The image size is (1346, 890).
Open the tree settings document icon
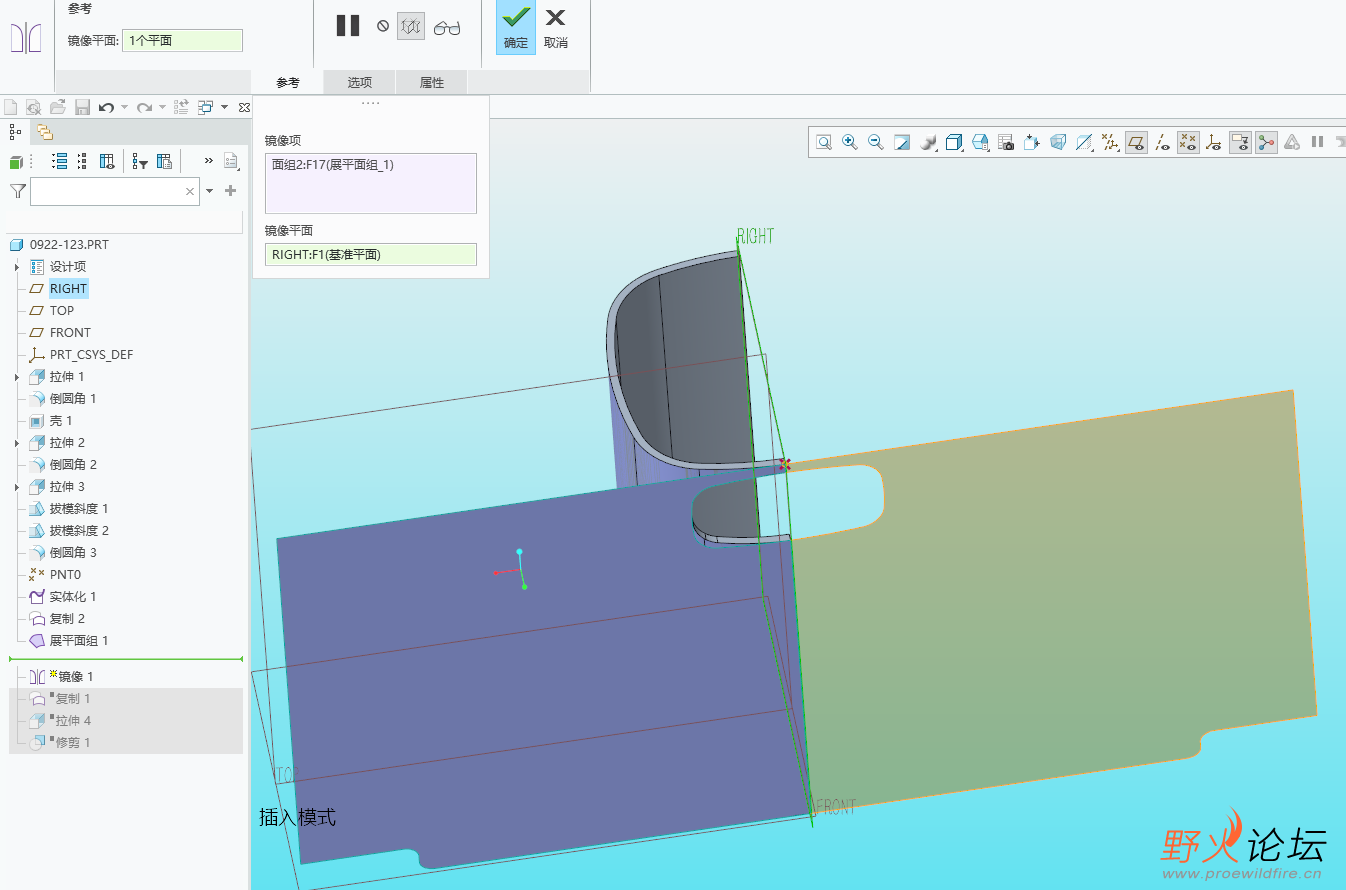point(231,162)
